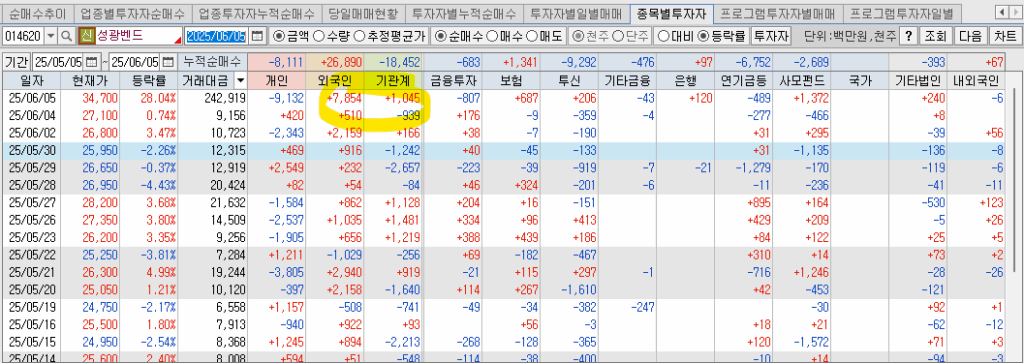The height and width of the screenshot is (363, 1024).
Task: Select the 매도 radio option
Action: click(x=532, y=36)
